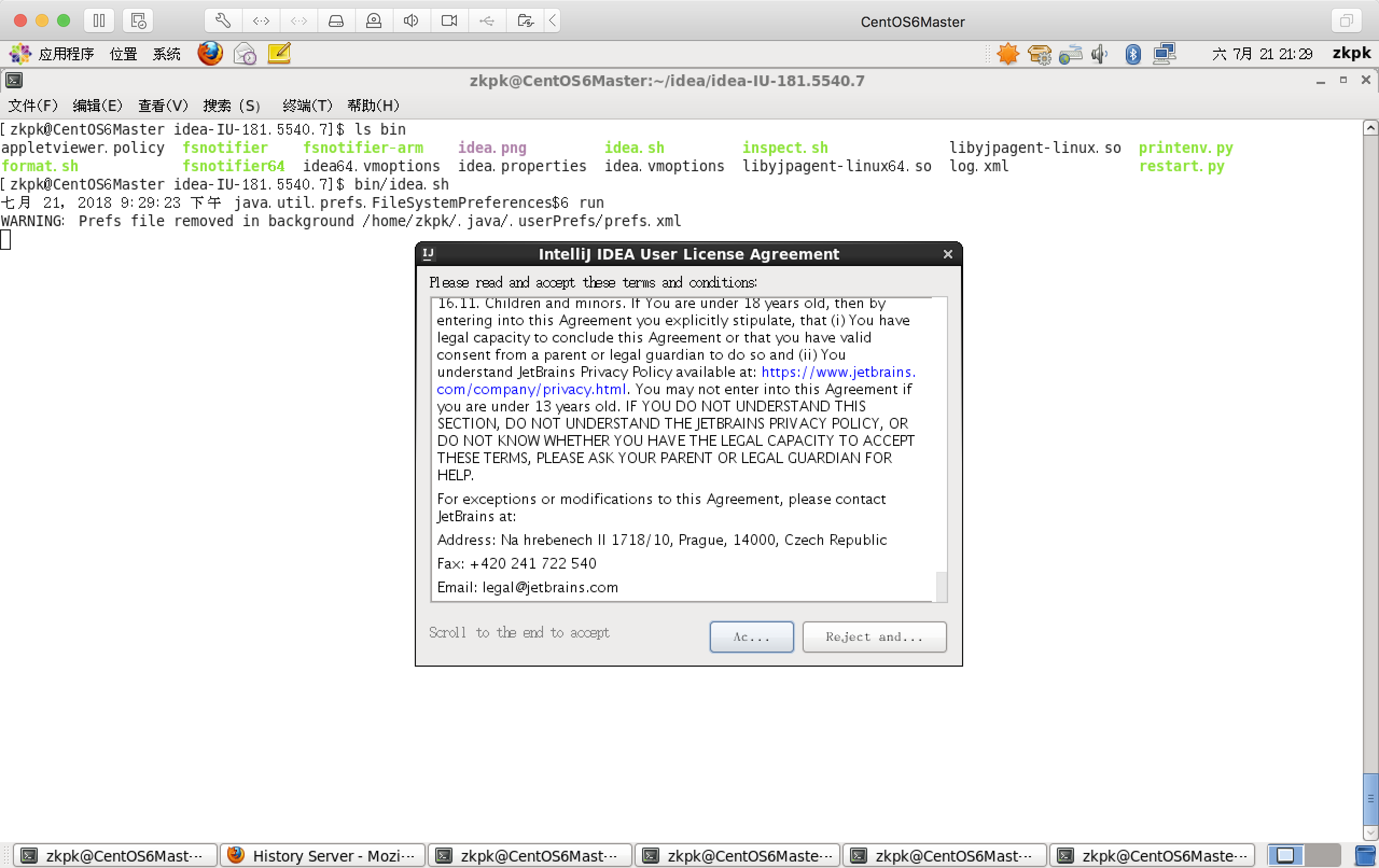Accept the license agreement button
Screen dimensions: 1379x868
tap(751, 636)
